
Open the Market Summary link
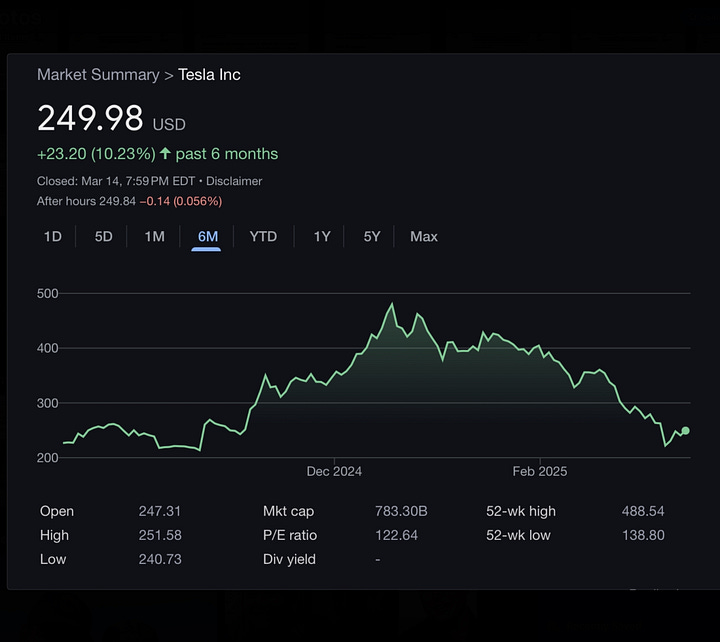[98, 74]
